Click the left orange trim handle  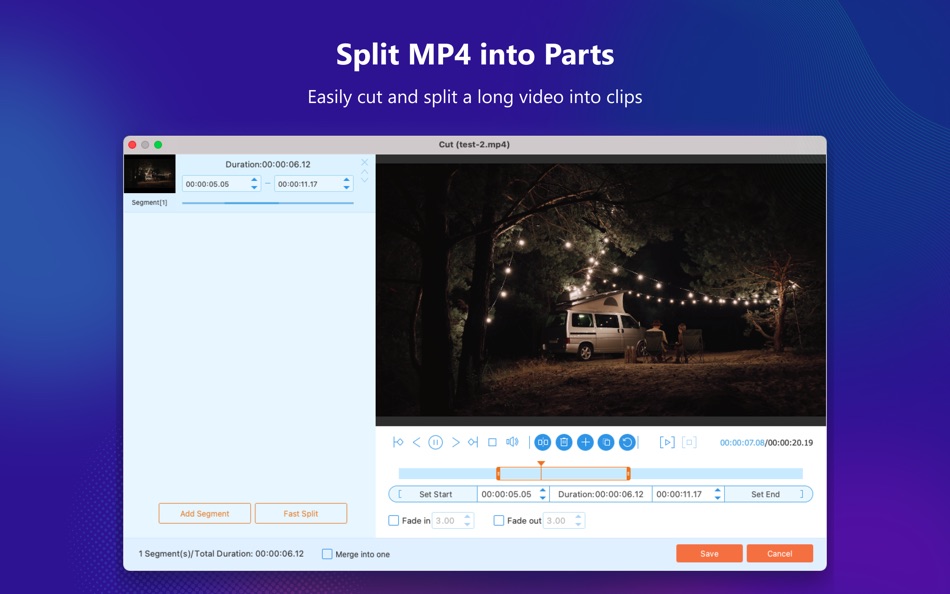tap(498, 473)
